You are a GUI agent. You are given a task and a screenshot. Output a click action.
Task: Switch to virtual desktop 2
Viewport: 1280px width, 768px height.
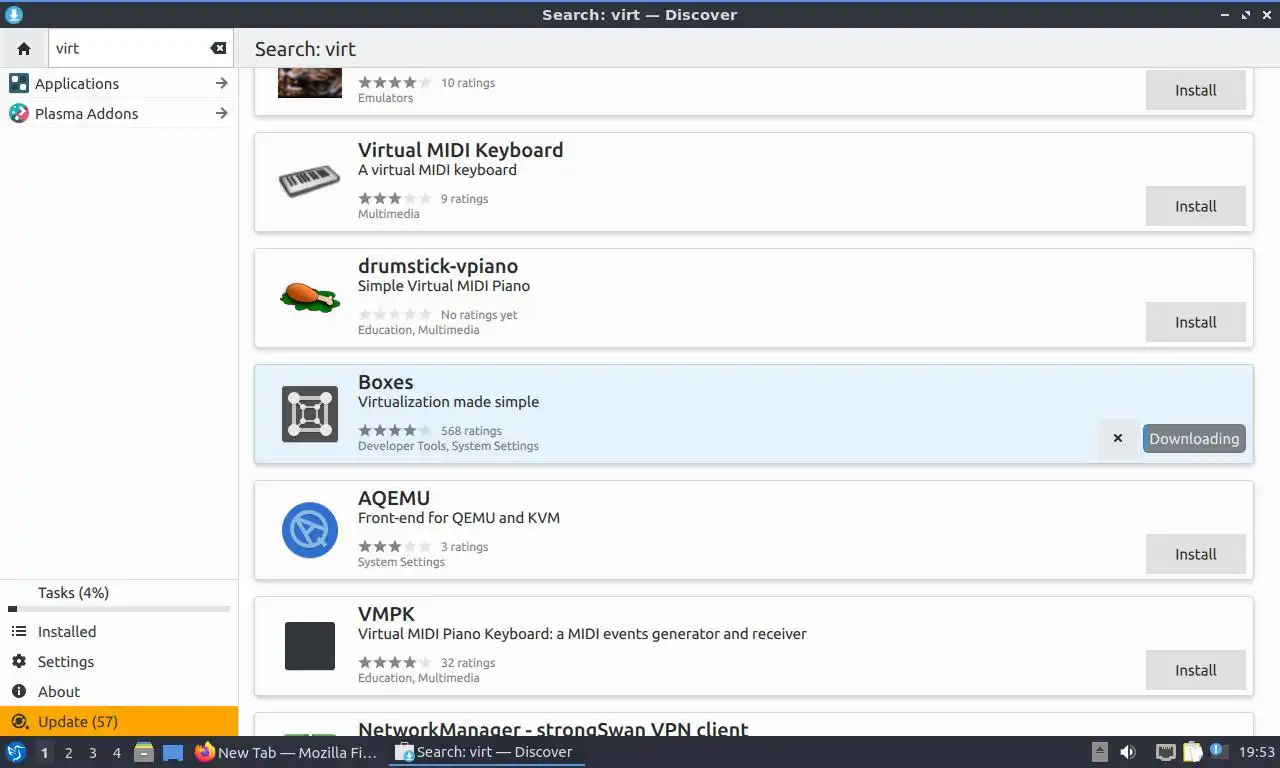(x=69, y=752)
